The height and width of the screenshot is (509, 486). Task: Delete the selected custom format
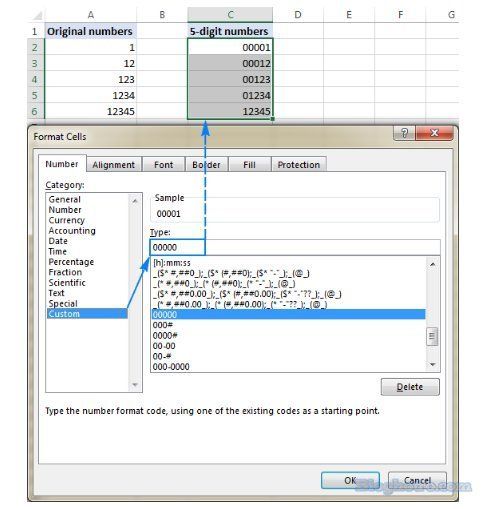pos(410,387)
